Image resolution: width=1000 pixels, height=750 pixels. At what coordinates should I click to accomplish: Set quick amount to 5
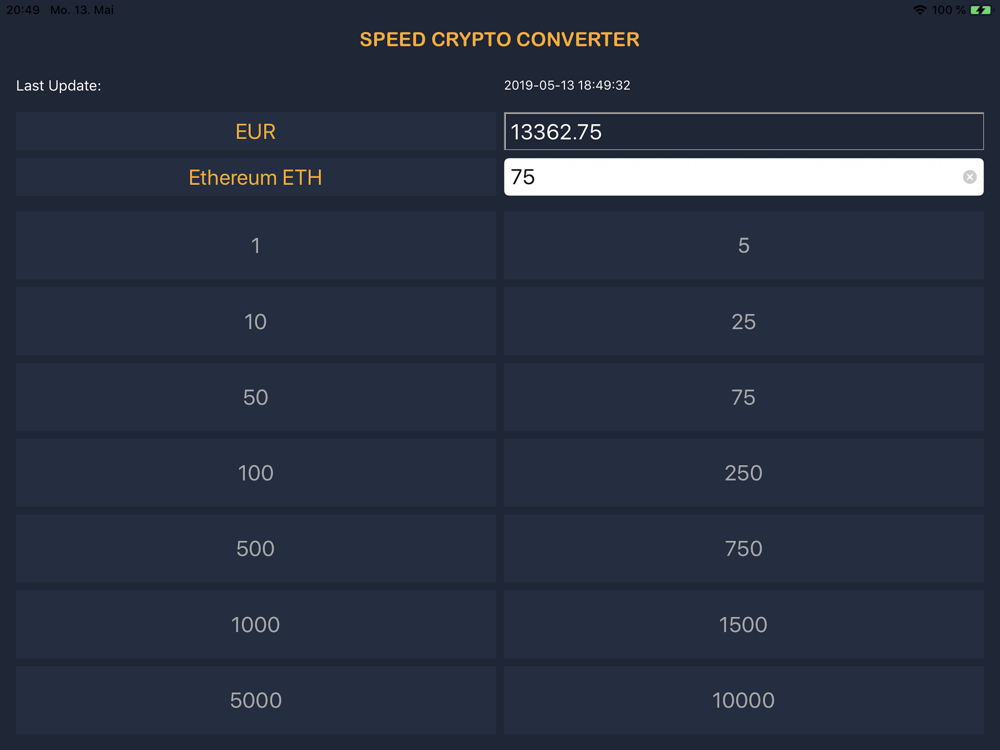click(x=743, y=245)
